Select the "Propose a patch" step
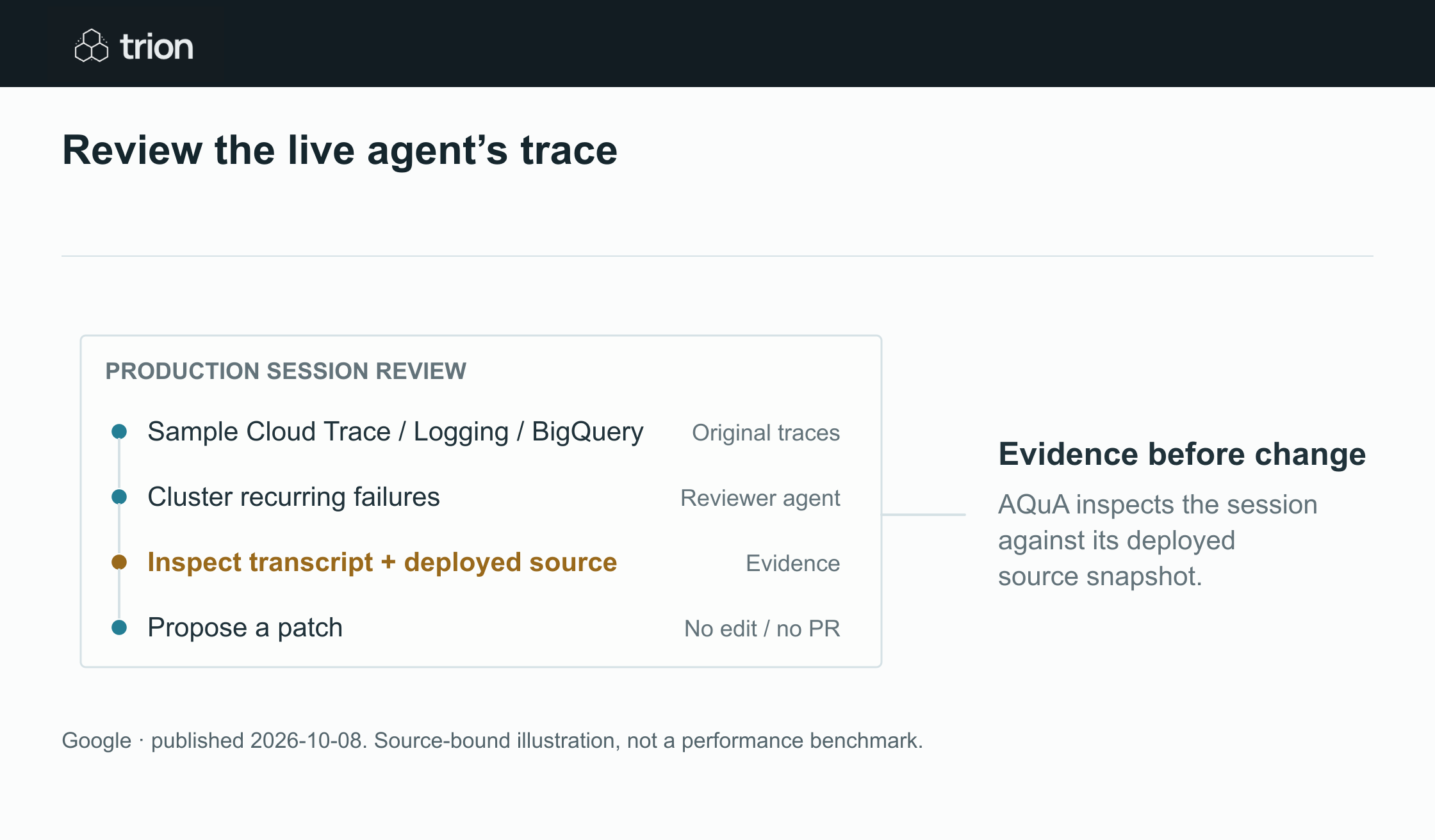The image size is (1435, 840). (245, 627)
